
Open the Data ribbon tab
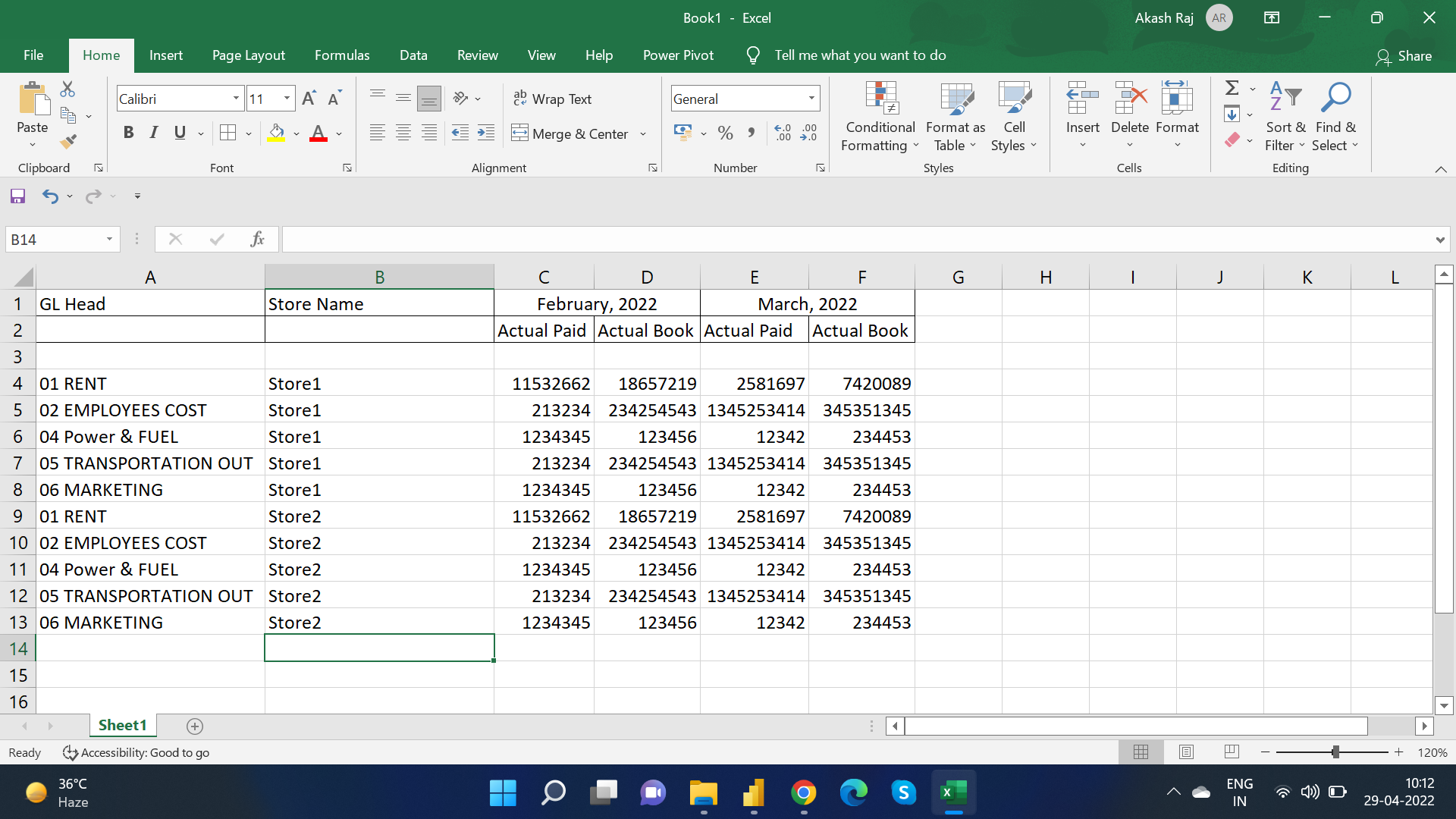pyautogui.click(x=413, y=55)
